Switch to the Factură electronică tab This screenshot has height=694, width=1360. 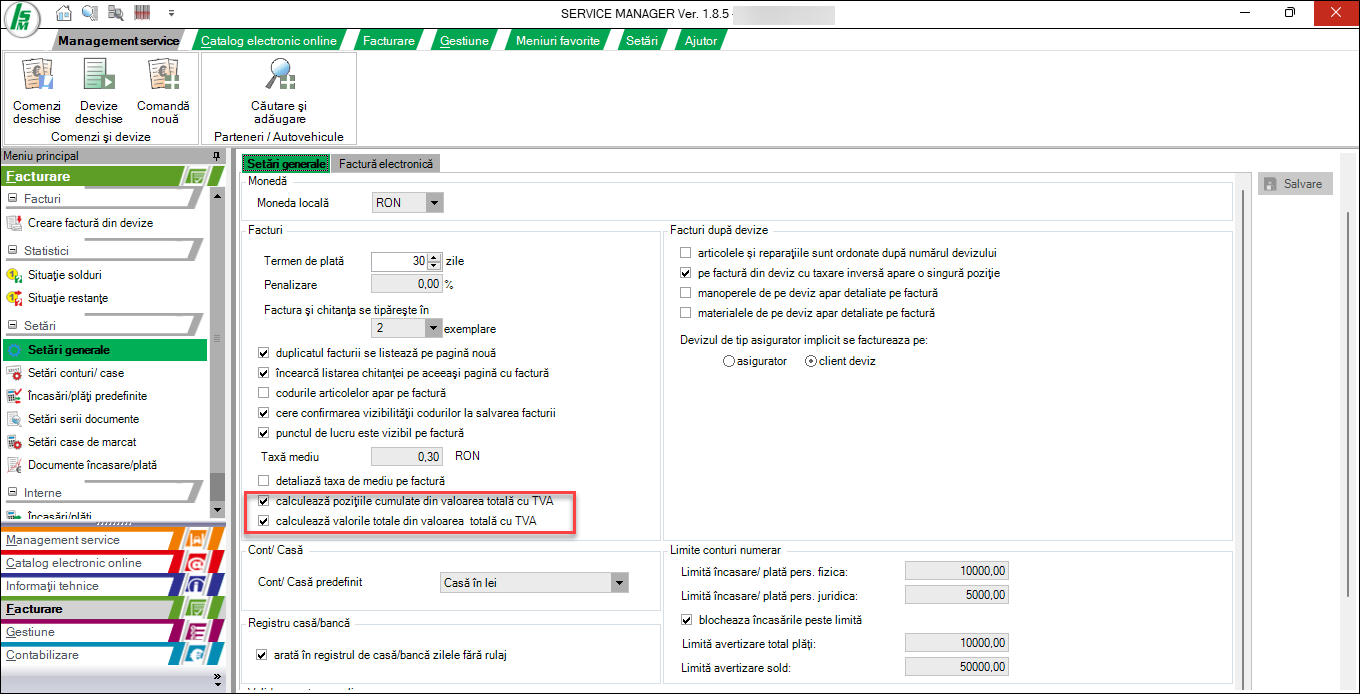coord(385,163)
